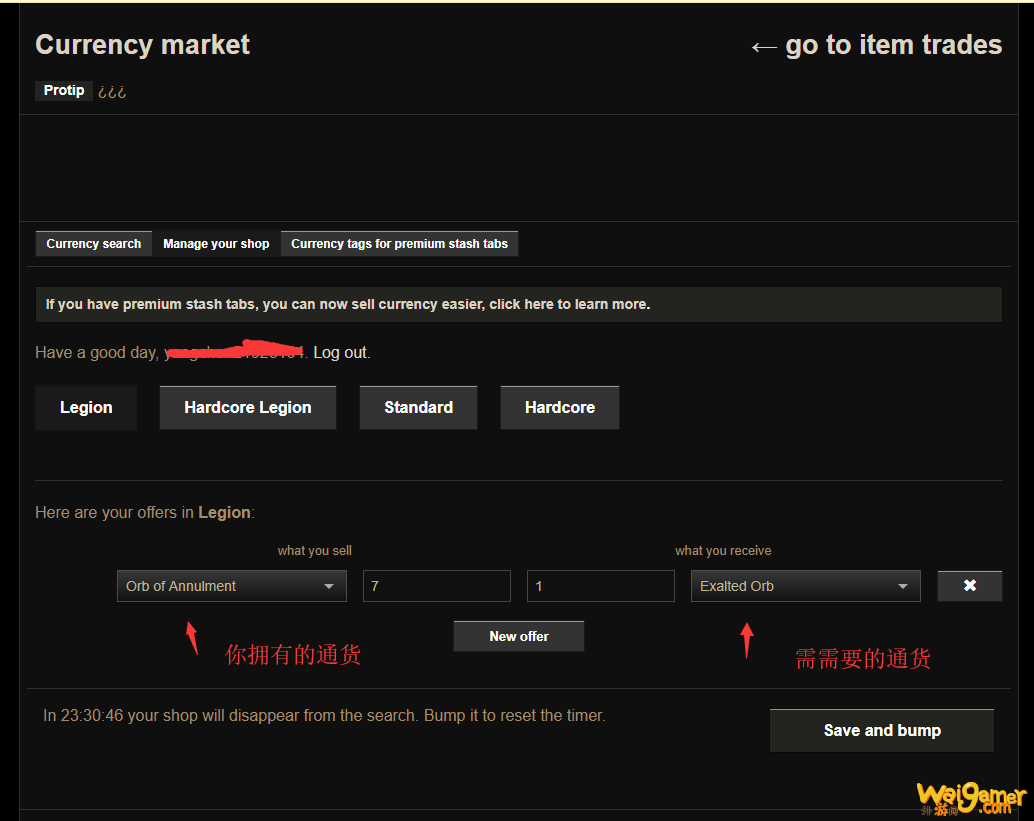Remove the offer with the X button
The height and width of the screenshot is (821, 1034).
click(969, 586)
